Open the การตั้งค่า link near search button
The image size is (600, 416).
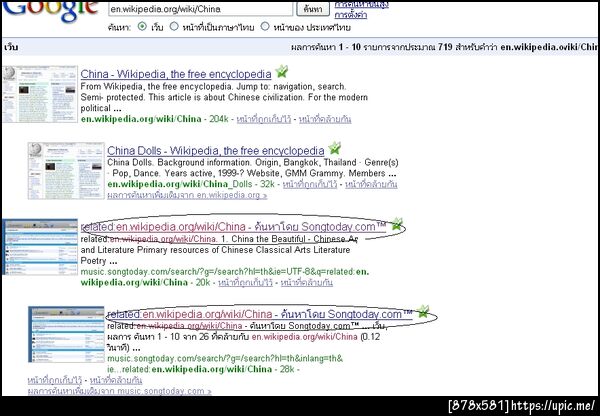351,15
